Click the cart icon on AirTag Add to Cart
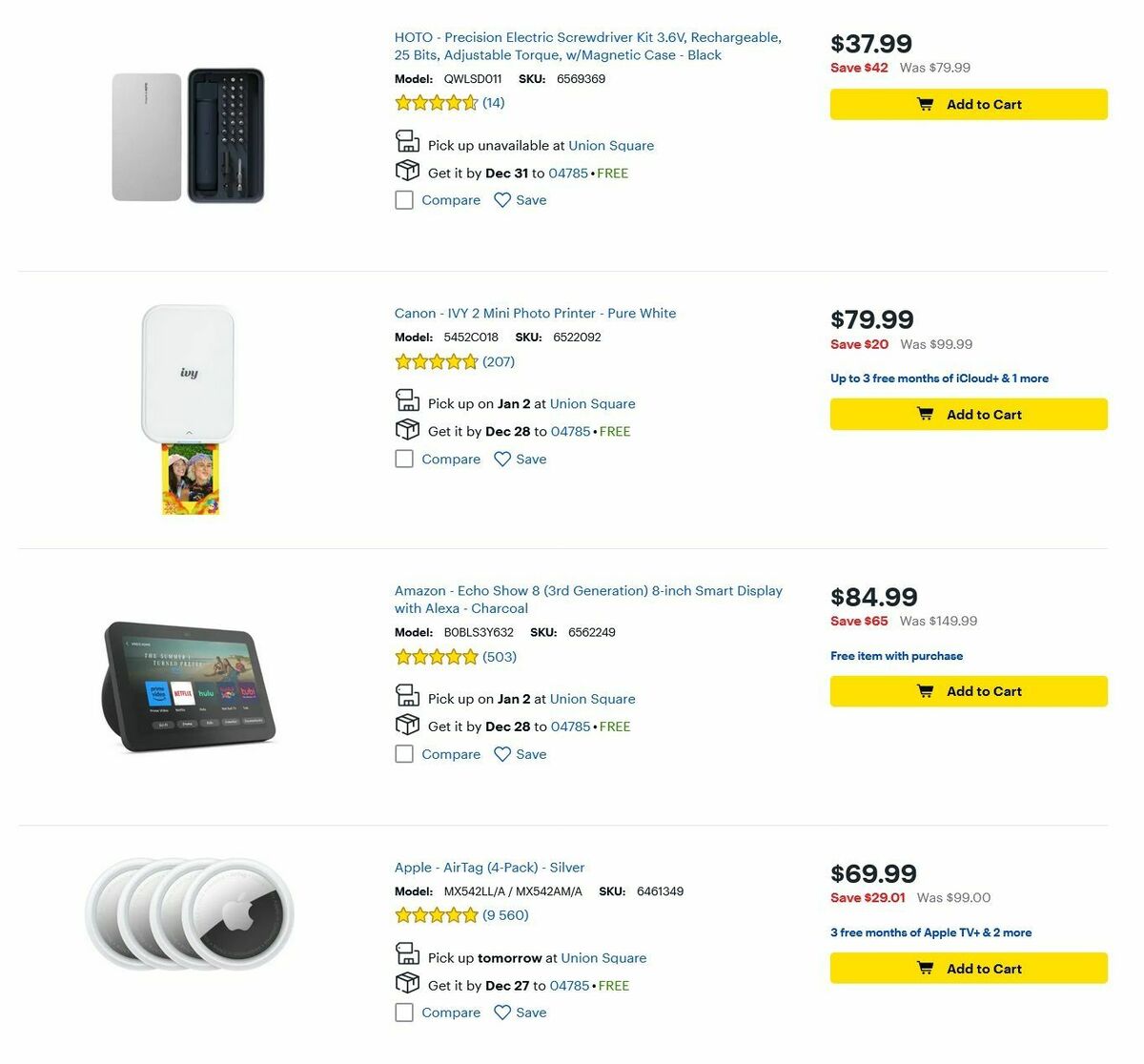The height and width of the screenshot is (1064, 1144). [x=924, y=968]
